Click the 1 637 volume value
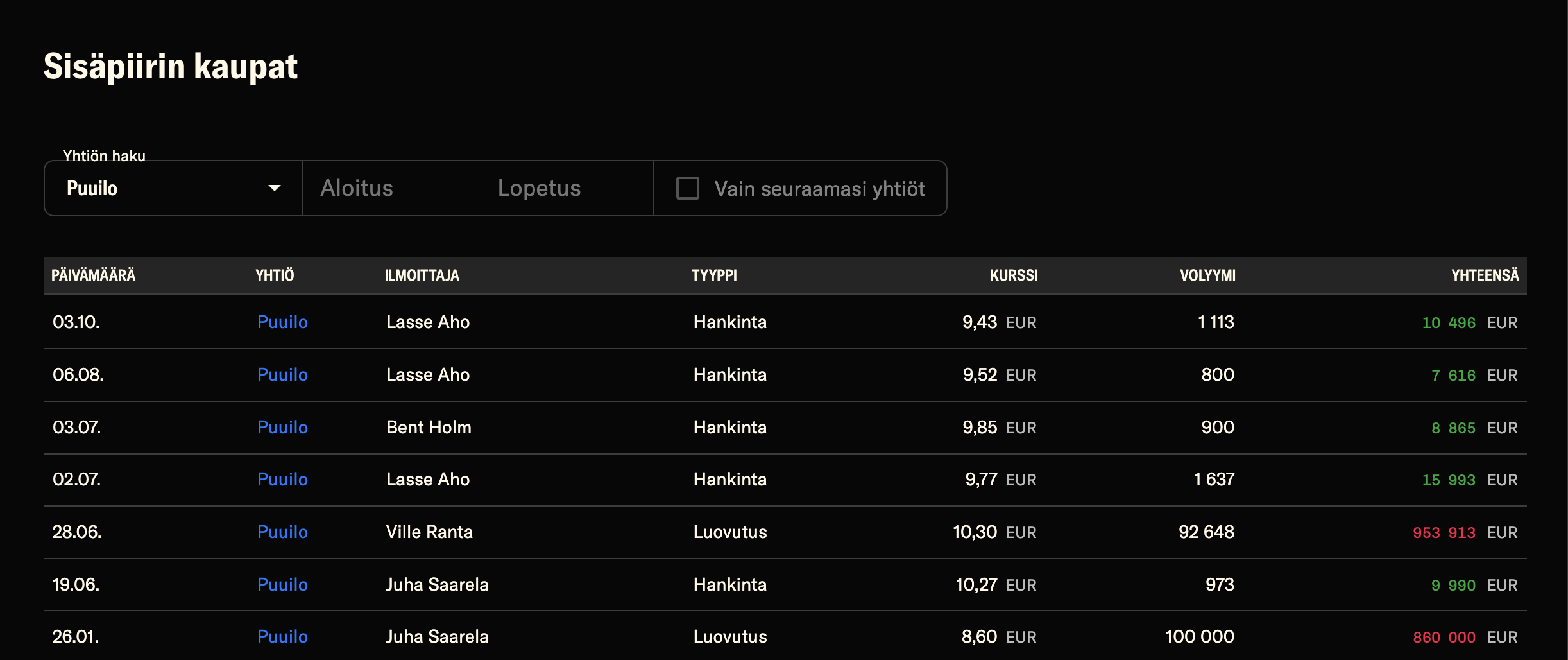The image size is (1568, 660). tap(1214, 480)
